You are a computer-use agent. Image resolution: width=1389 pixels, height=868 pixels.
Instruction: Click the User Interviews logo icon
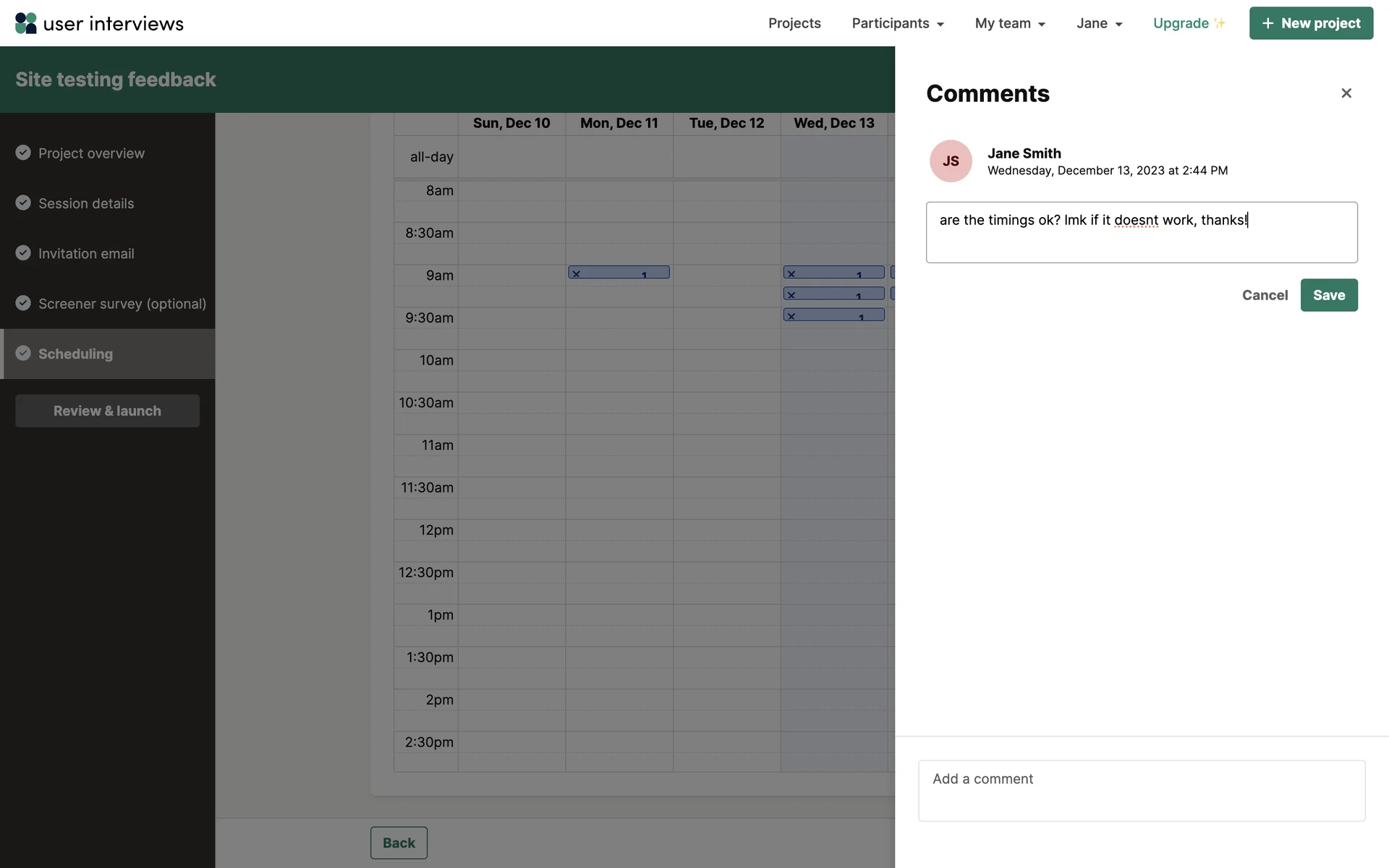[26, 23]
